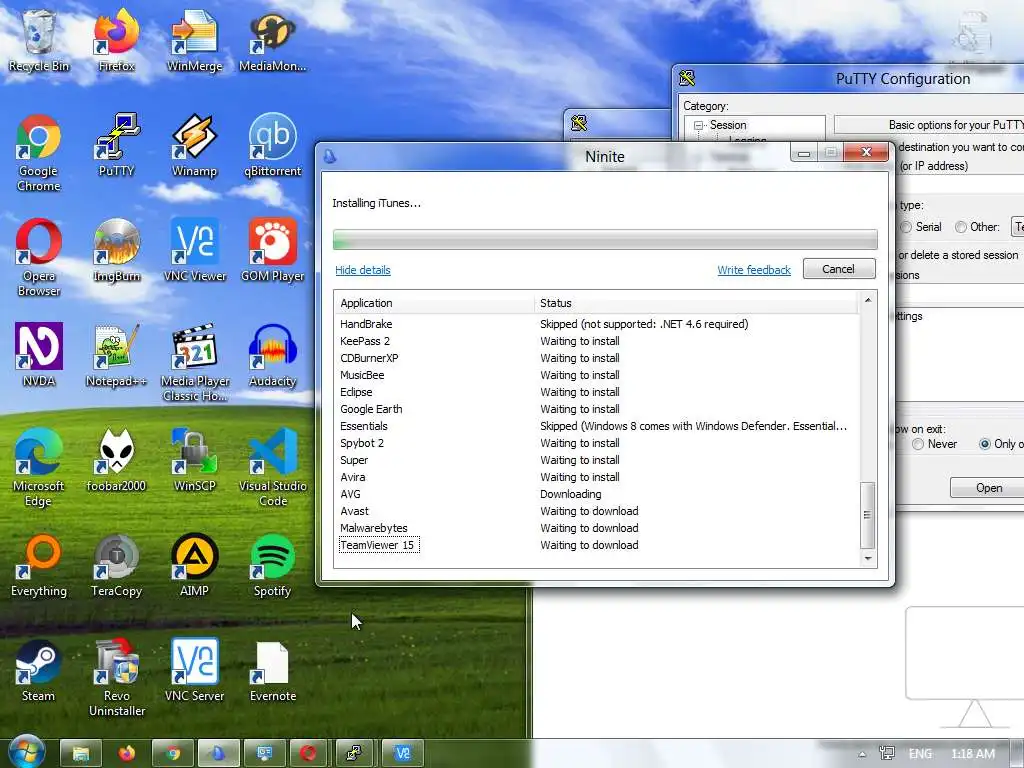The image size is (1024, 768).
Task: Open File Explorer from the taskbar
Action: pos(81,754)
